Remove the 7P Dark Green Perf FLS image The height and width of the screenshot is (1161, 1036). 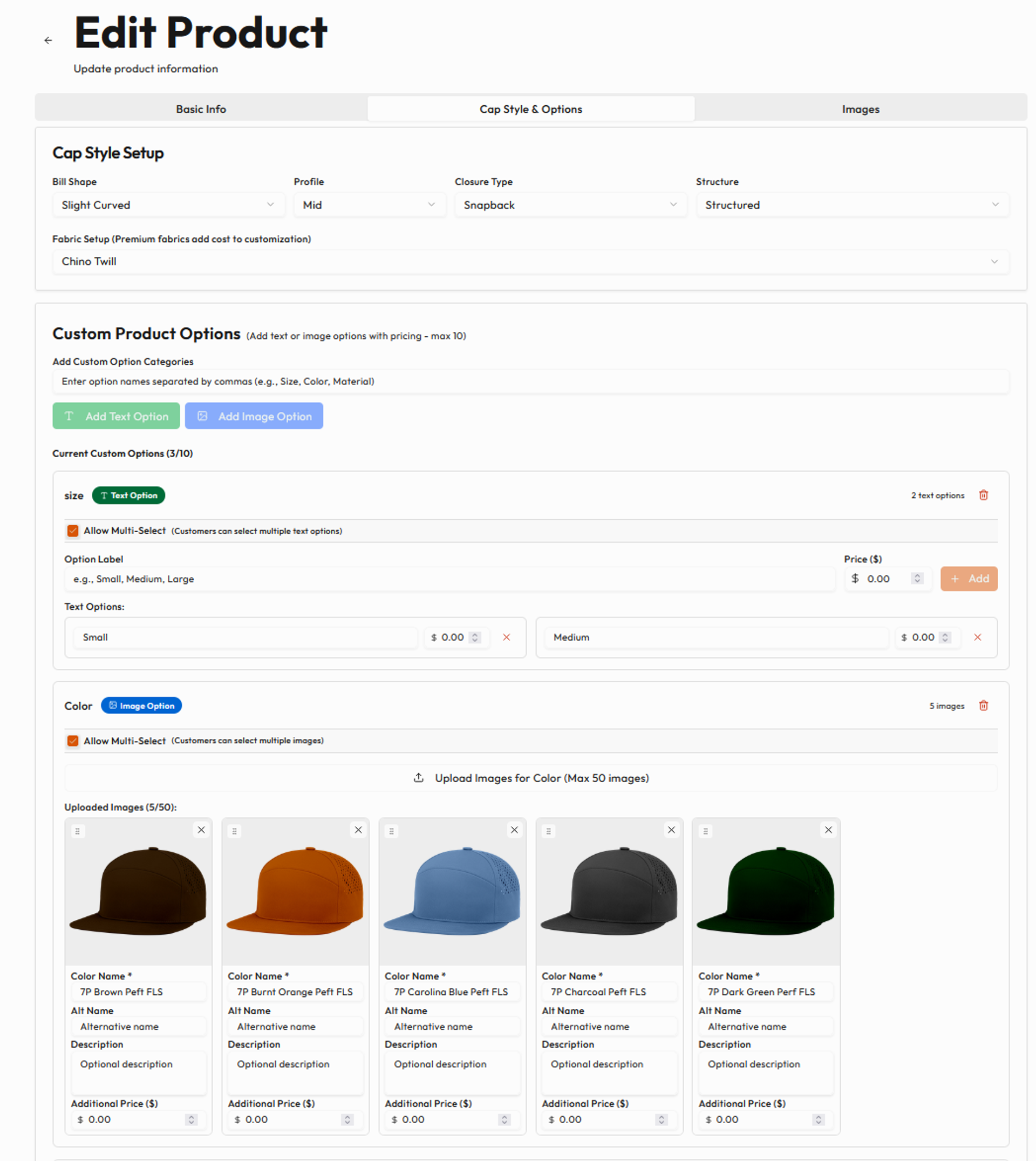(829, 830)
